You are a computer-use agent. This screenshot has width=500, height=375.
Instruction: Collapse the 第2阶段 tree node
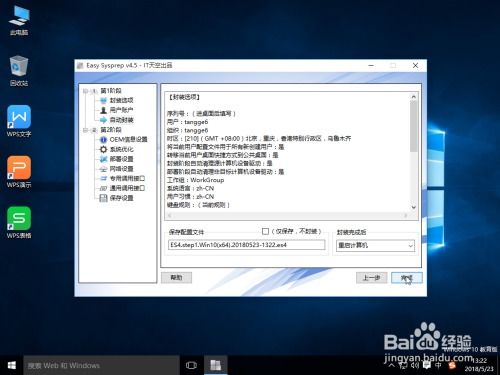point(86,130)
